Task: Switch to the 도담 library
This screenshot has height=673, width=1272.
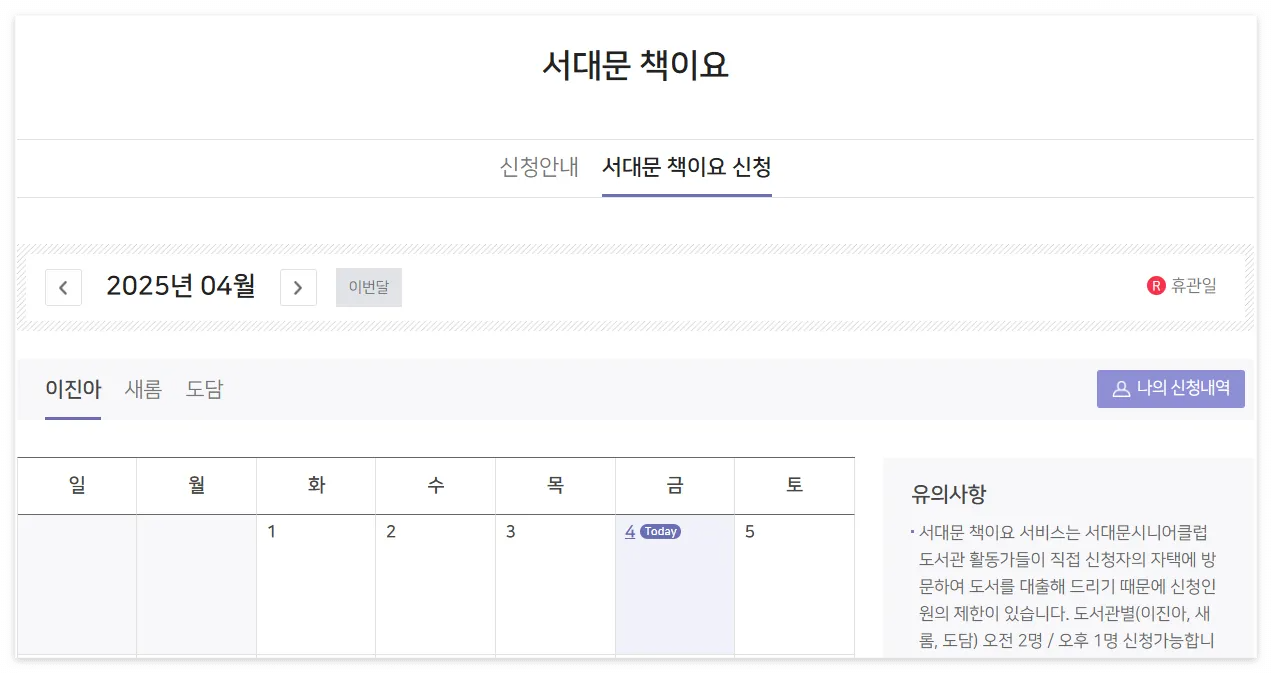Action: click(203, 389)
